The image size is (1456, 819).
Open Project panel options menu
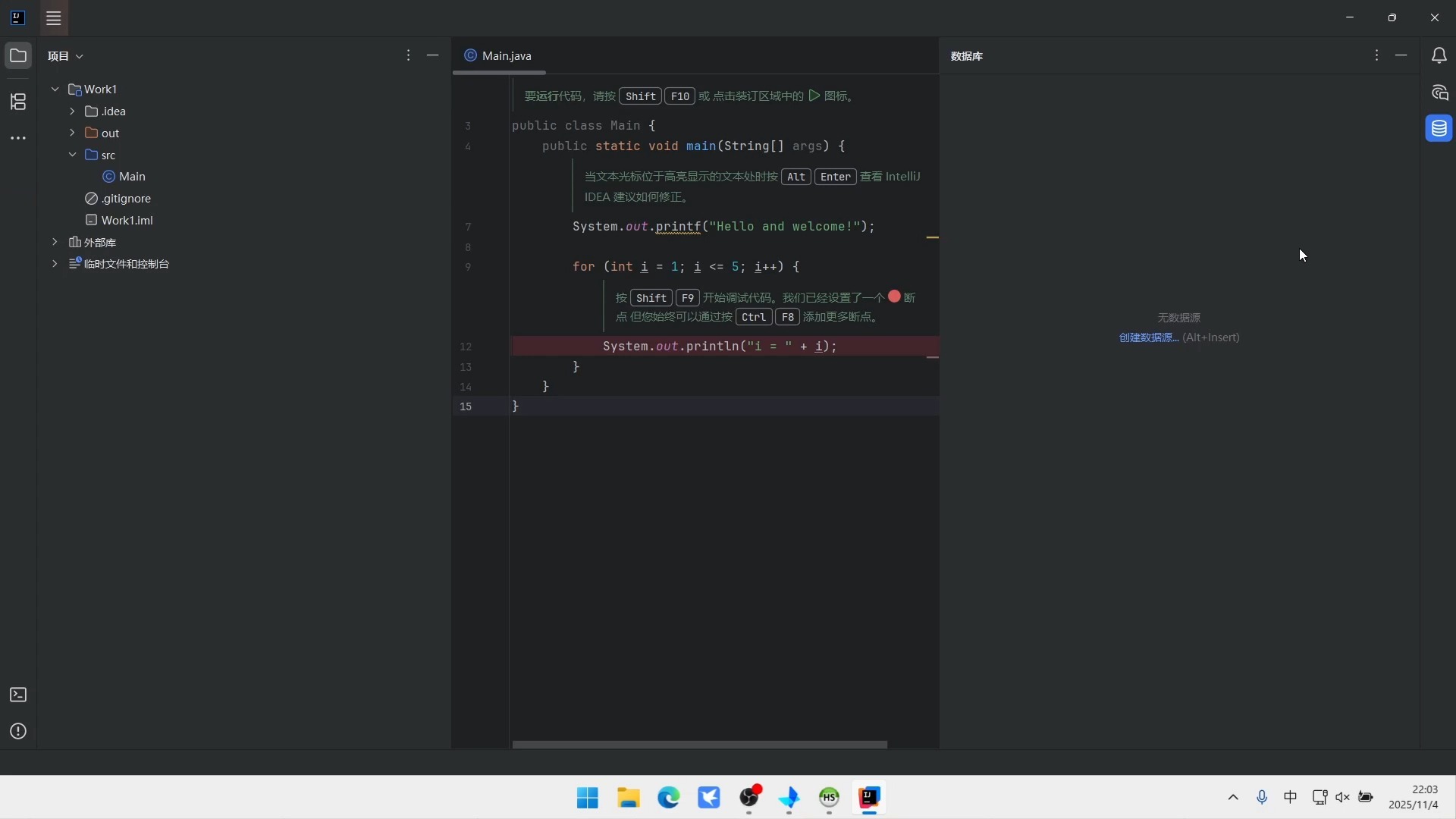tap(408, 55)
